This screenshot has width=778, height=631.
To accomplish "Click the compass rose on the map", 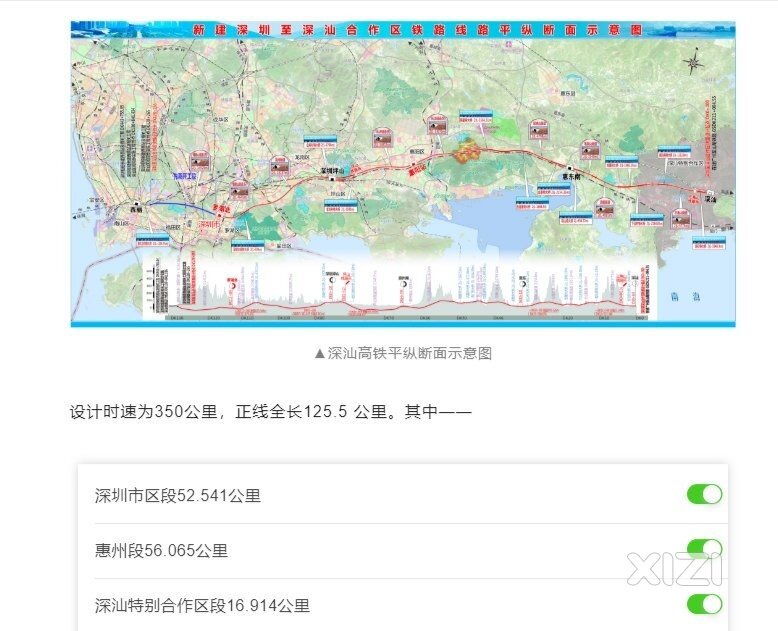I will pos(694,63).
